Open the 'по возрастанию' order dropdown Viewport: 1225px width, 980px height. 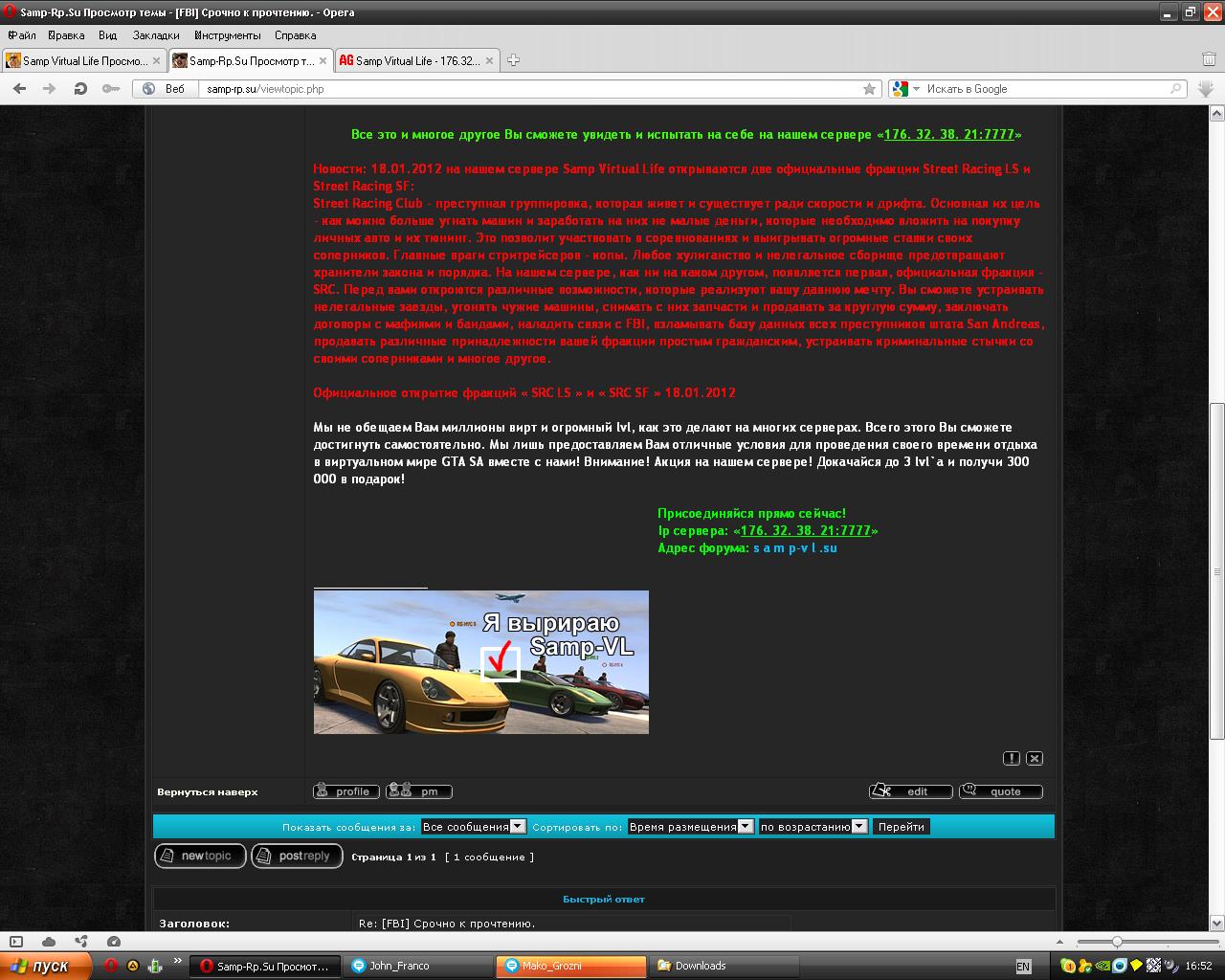tap(813, 826)
